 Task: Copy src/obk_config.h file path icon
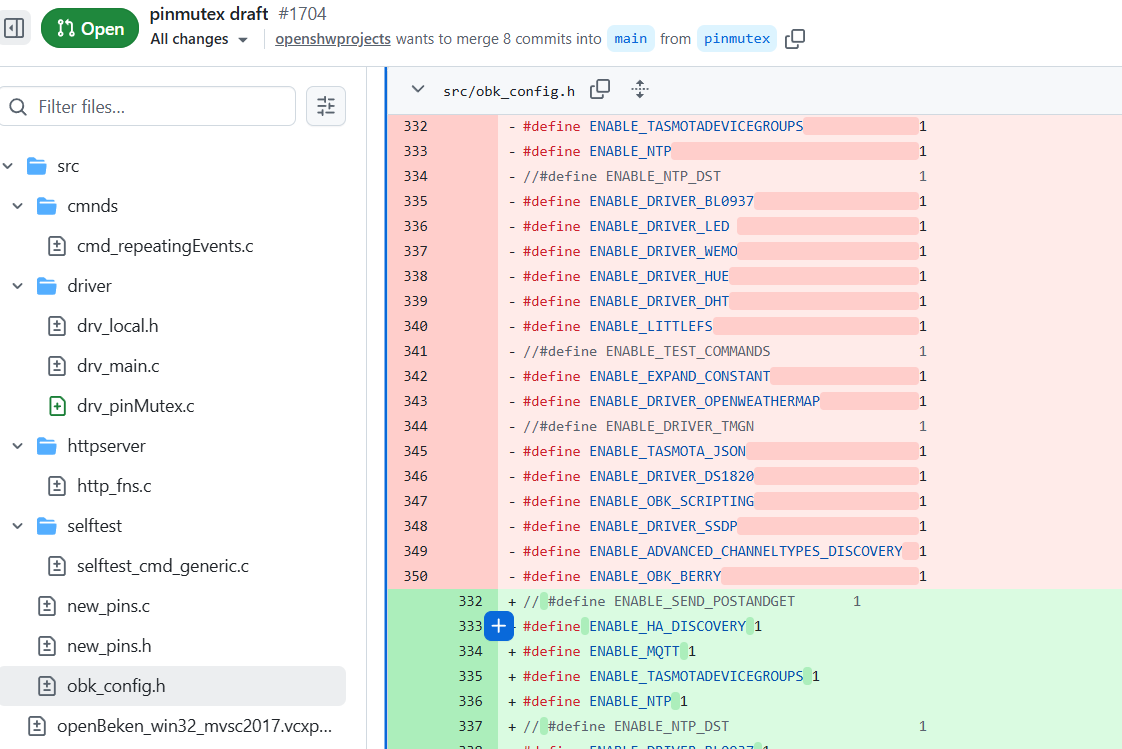click(600, 89)
